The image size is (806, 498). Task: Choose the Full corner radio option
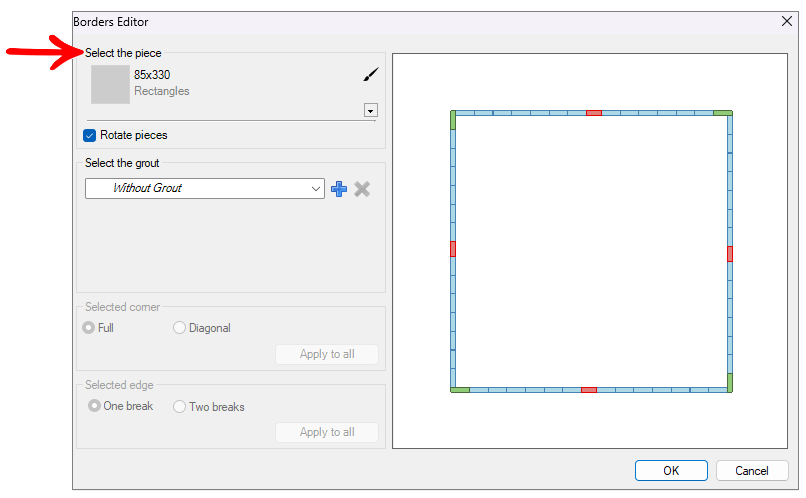(x=89, y=328)
